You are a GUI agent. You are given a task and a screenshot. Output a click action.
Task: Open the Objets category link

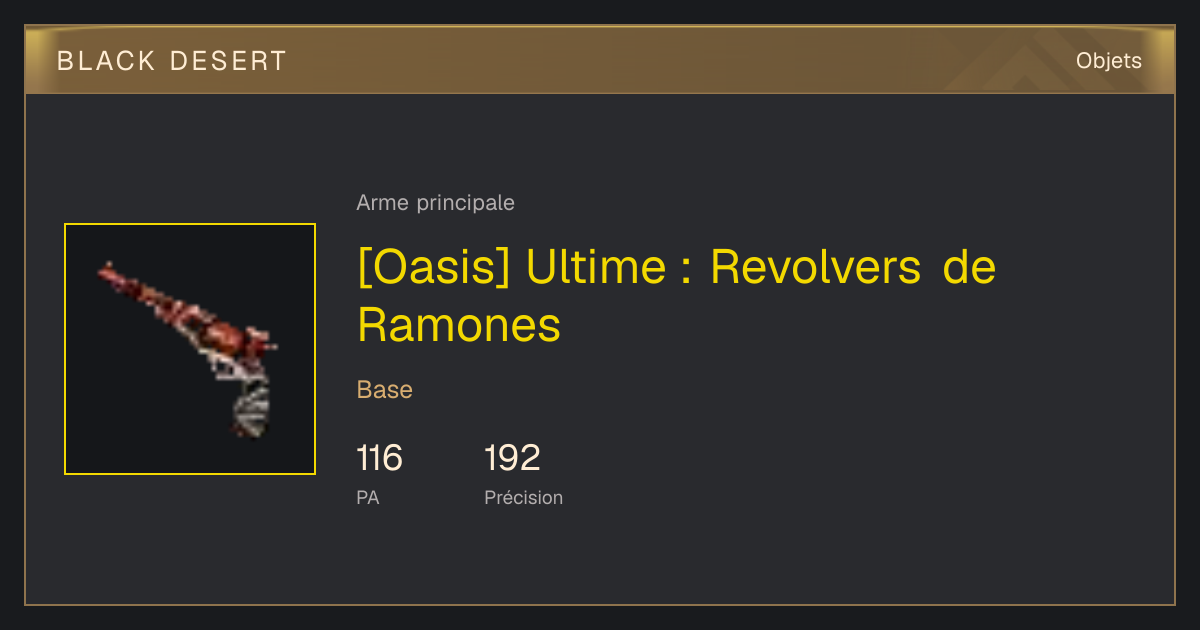point(1109,61)
